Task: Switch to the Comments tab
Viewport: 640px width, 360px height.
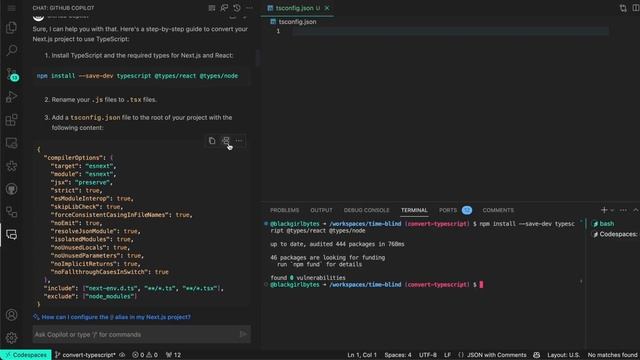Action: point(498,210)
